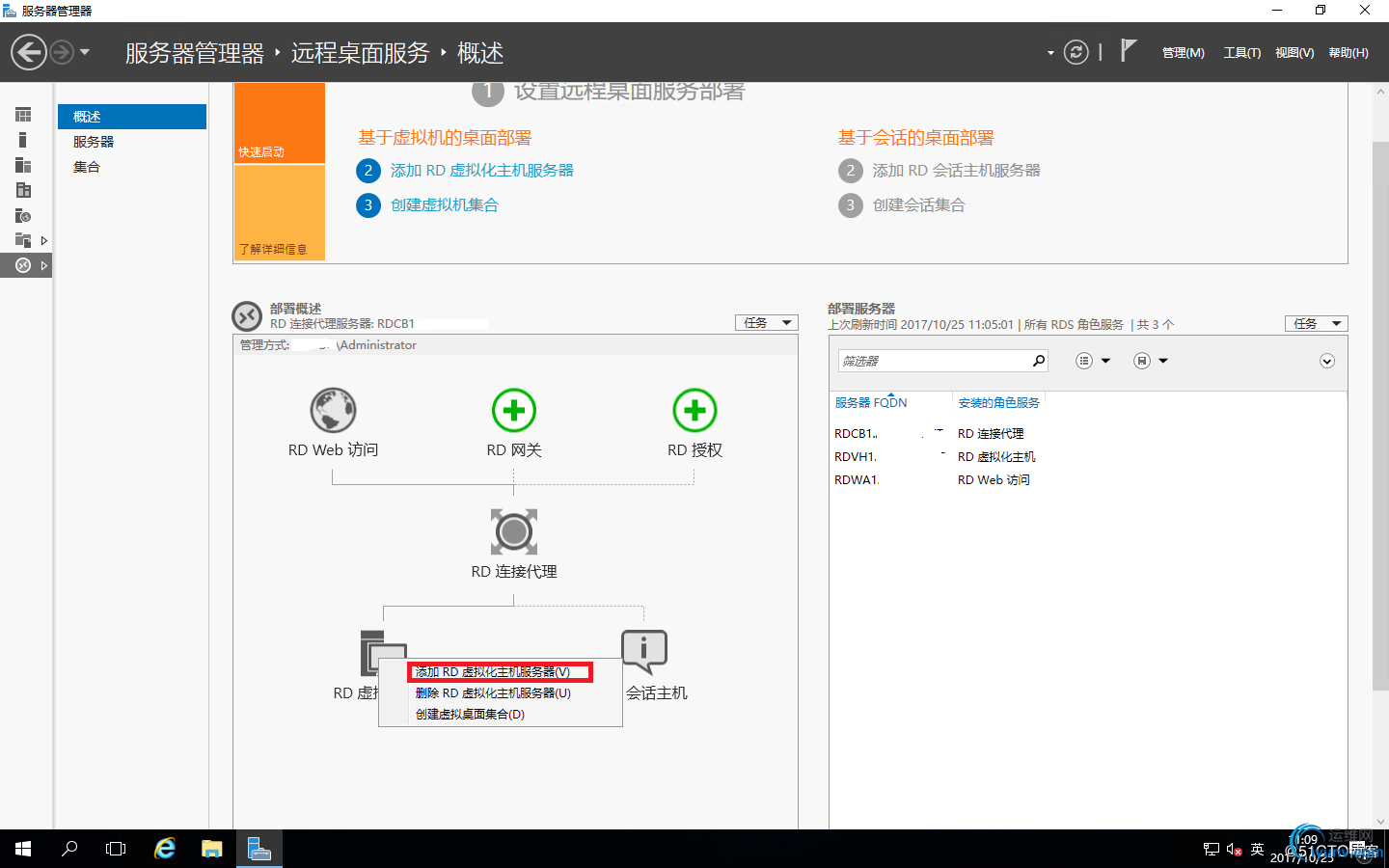The image size is (1389, 868).
Task: Open the save query dropdown
Action: 1151,361
